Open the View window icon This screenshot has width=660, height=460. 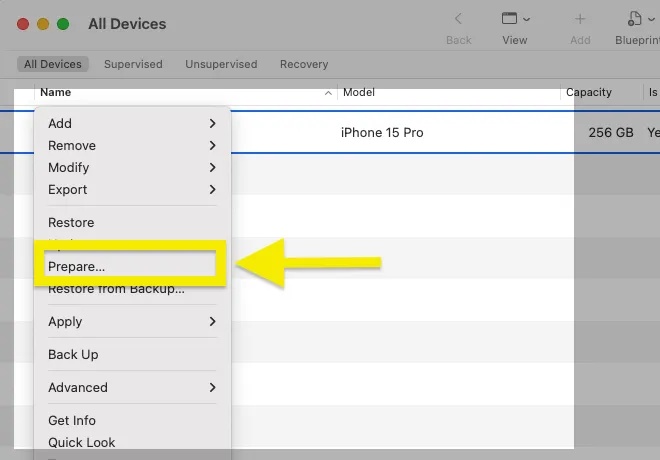click(x=509, y=19)
